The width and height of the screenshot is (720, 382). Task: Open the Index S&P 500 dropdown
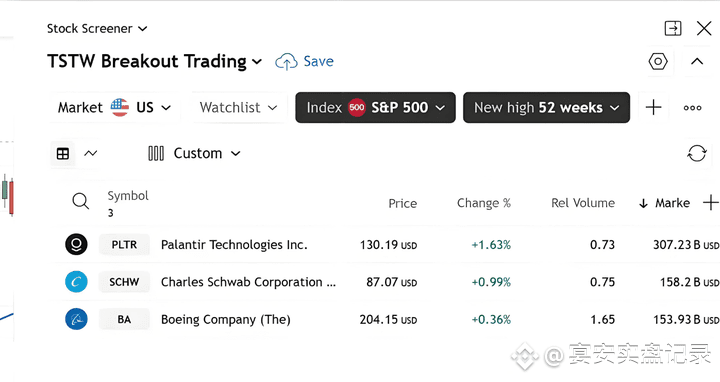(x=375, y=107)
